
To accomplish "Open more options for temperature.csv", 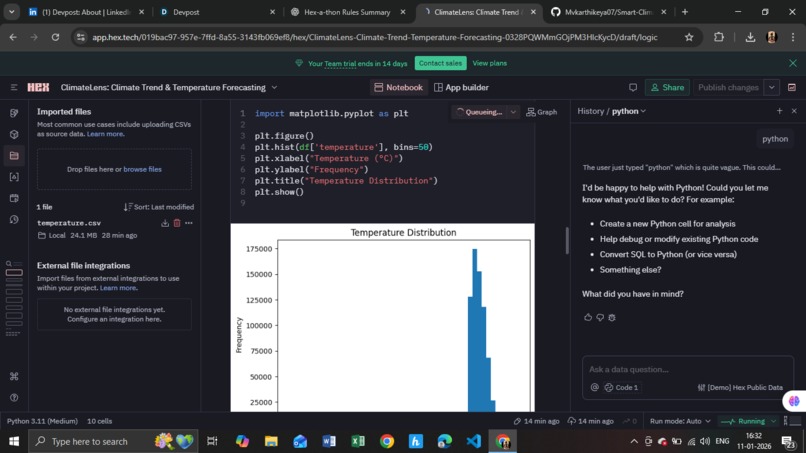I will [189, 223].
